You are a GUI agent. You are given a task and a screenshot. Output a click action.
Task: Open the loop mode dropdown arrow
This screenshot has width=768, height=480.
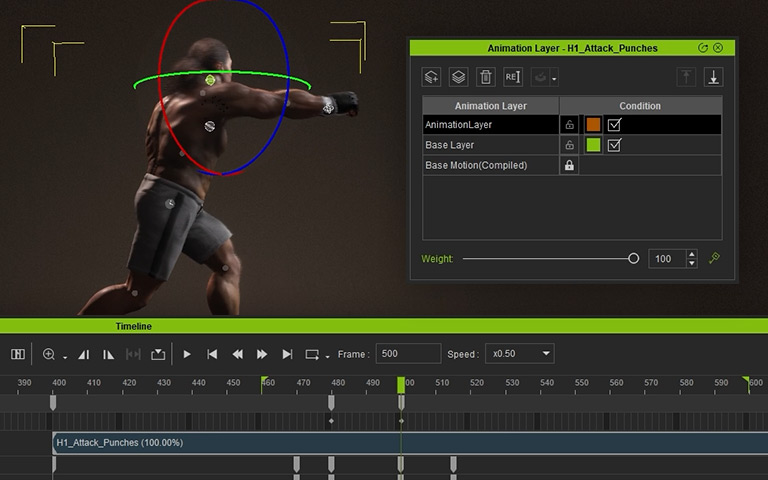click(x=328, y=357)
